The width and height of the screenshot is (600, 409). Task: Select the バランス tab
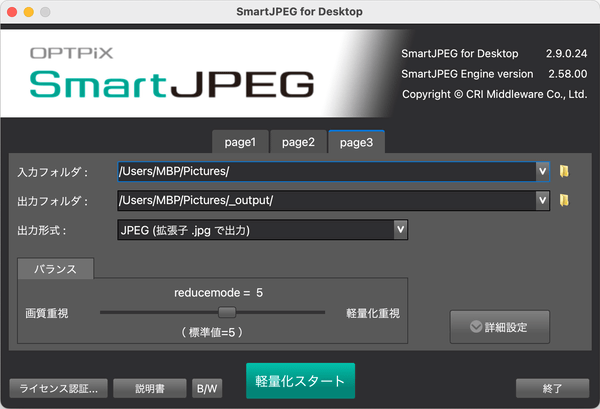(55, 269)
